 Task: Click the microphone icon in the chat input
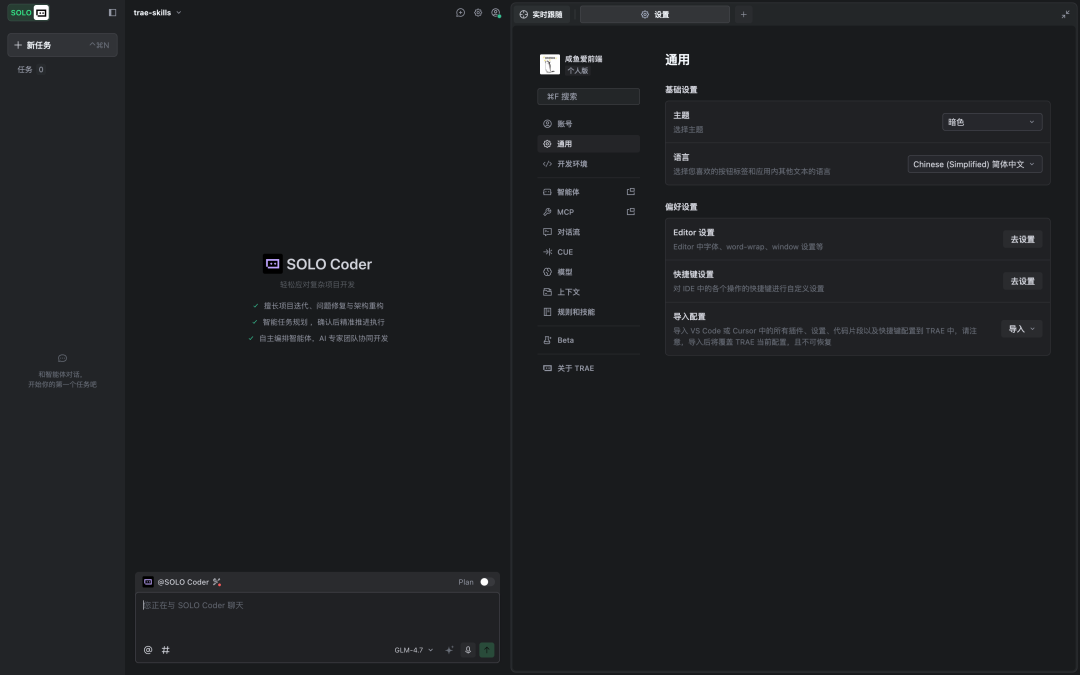tap(467, 650)
